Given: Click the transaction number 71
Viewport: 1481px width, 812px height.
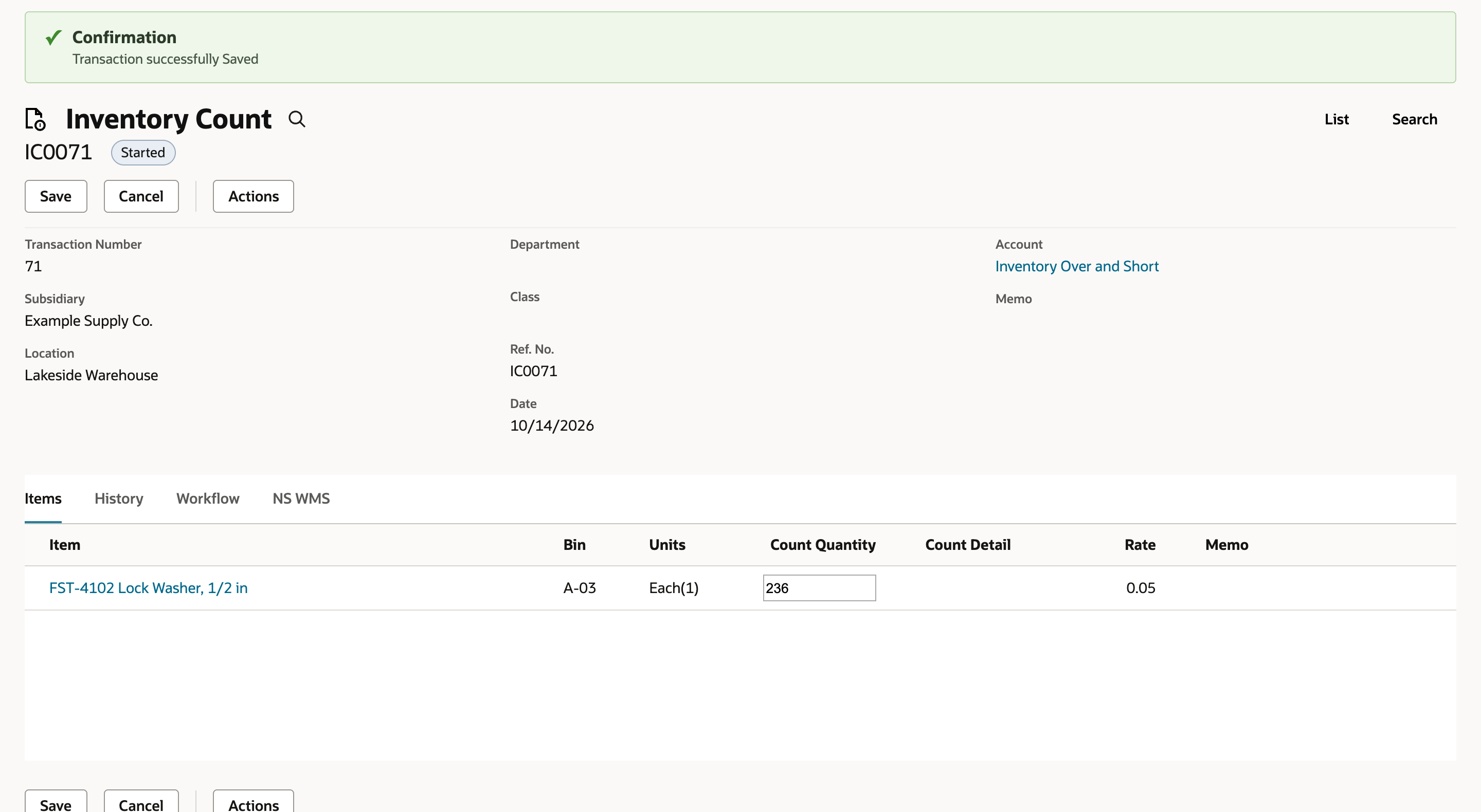Looking at the screenshot, I should 33,266.
